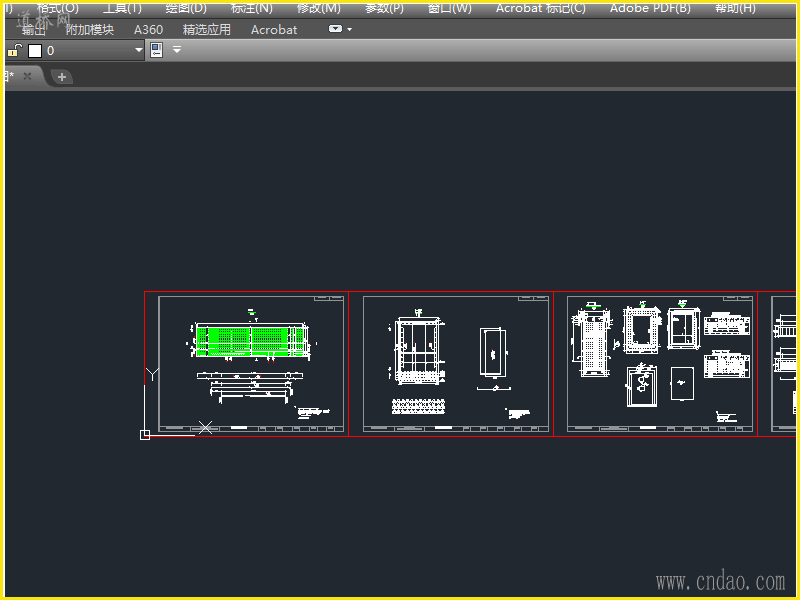Expand the ribbon display options arrow
This screenshot has height=600, width=800.
tap(349, 30)
